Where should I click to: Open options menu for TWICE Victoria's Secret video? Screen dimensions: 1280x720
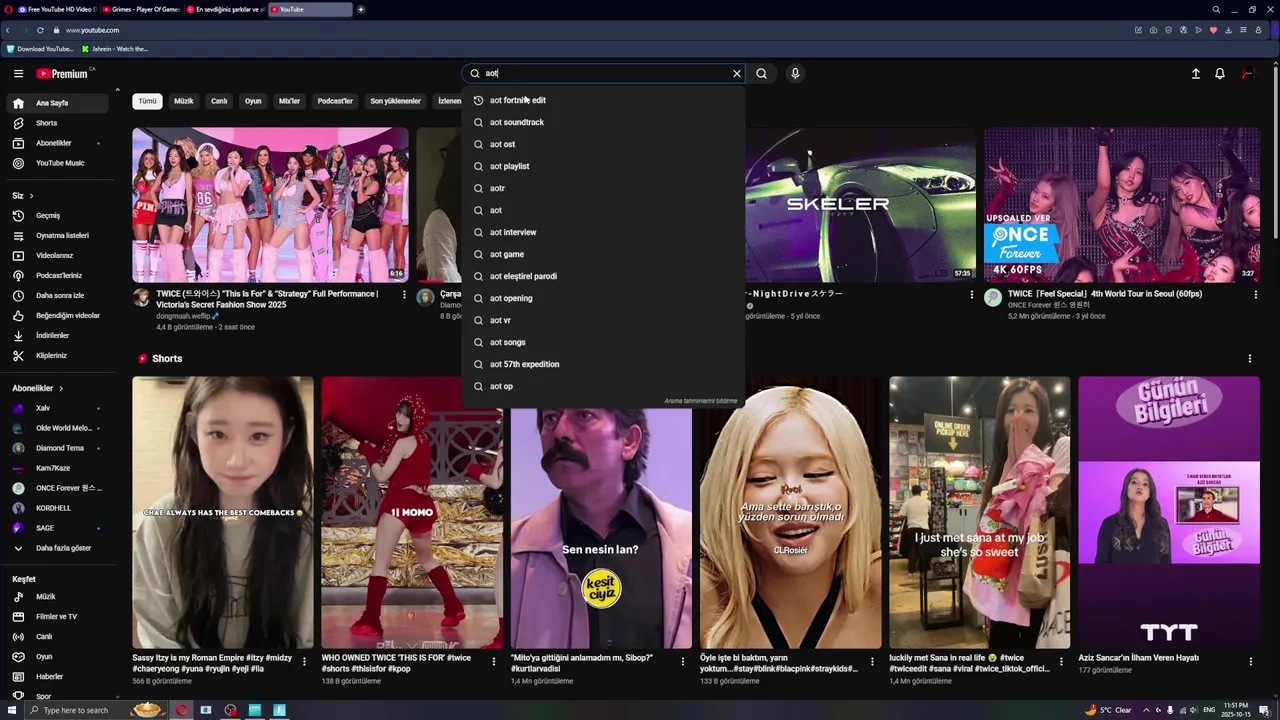pyautogui.click(x=404, y=295)
